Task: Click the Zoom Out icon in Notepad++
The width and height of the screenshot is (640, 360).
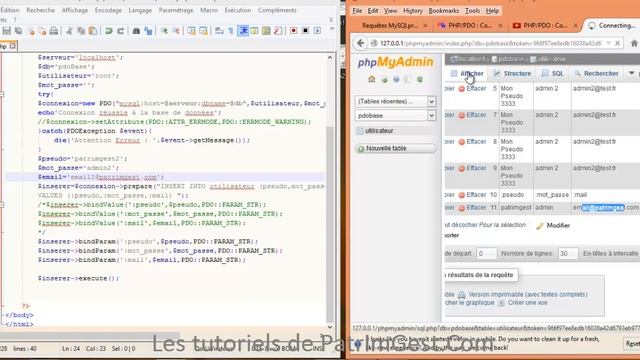Action: click(x=176, y=31)
